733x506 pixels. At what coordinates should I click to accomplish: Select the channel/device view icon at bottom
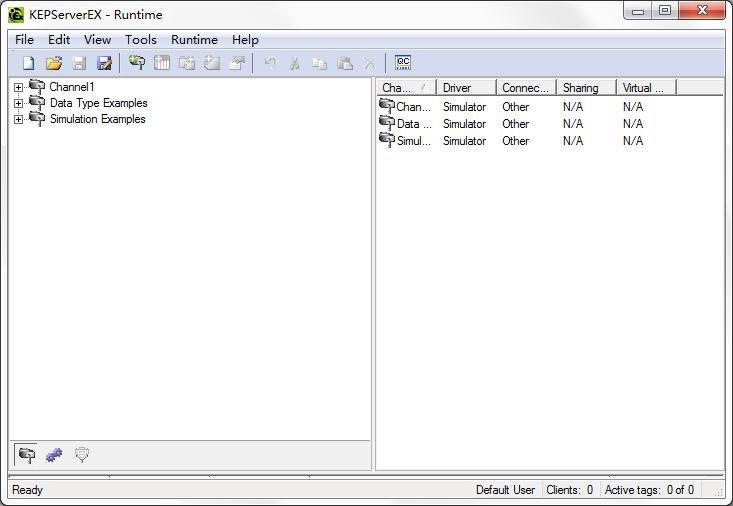tap(27, 455)
